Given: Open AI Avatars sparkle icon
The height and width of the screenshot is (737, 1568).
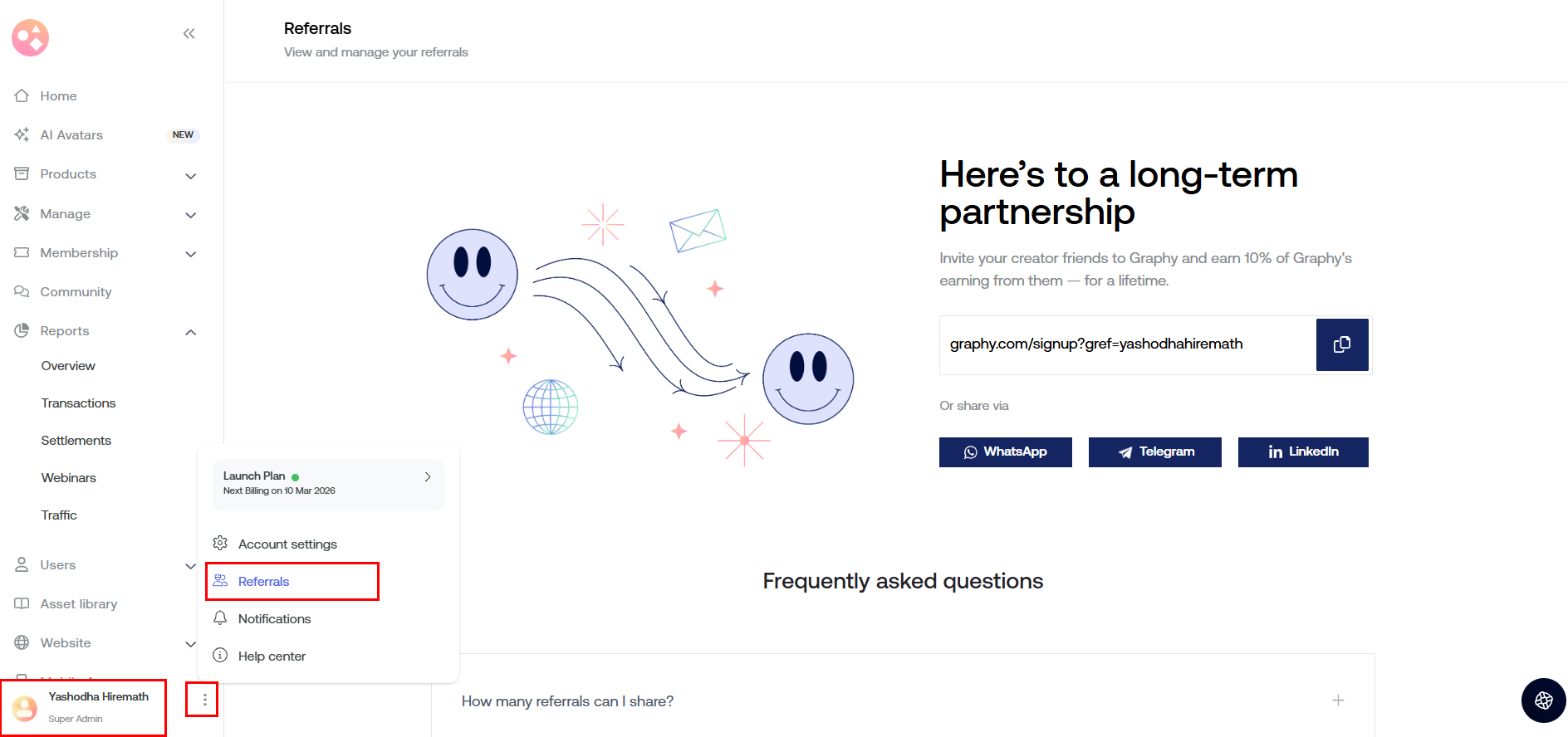Looking at the screenshot, I should pyautogui.click(x=22, y=135).
